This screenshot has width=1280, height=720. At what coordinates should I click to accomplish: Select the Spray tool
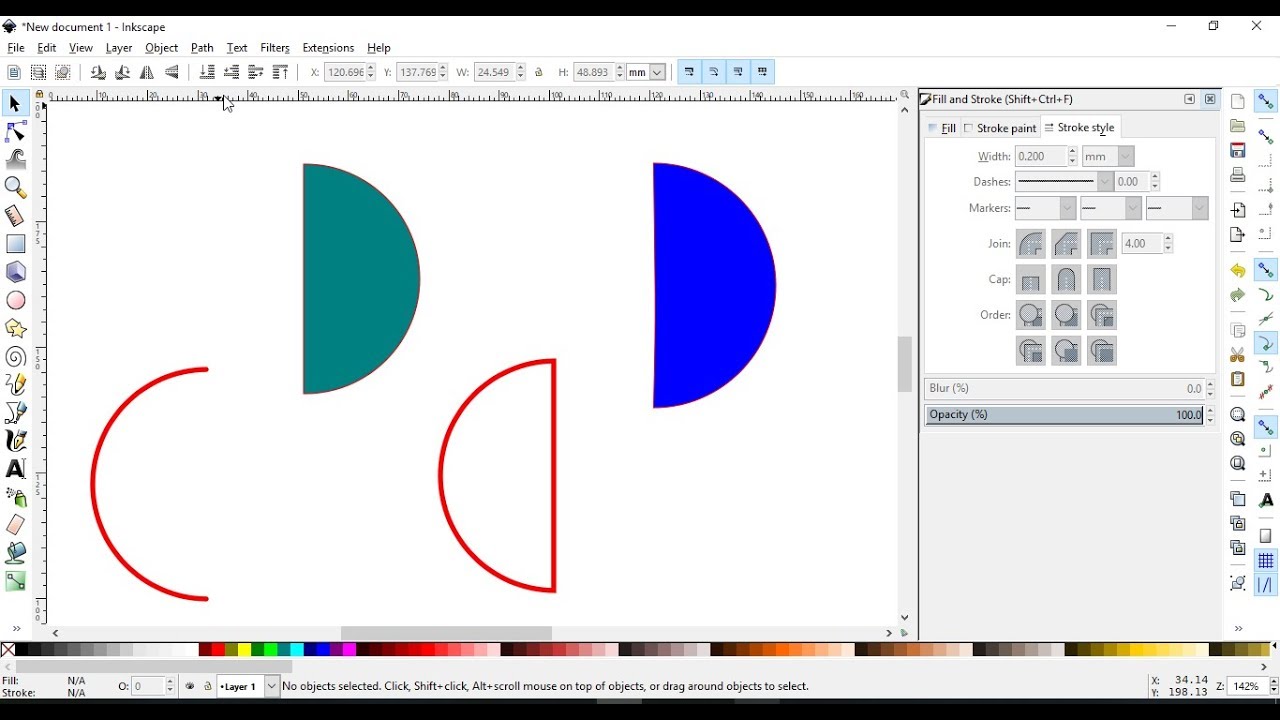(x=15, y=497)
